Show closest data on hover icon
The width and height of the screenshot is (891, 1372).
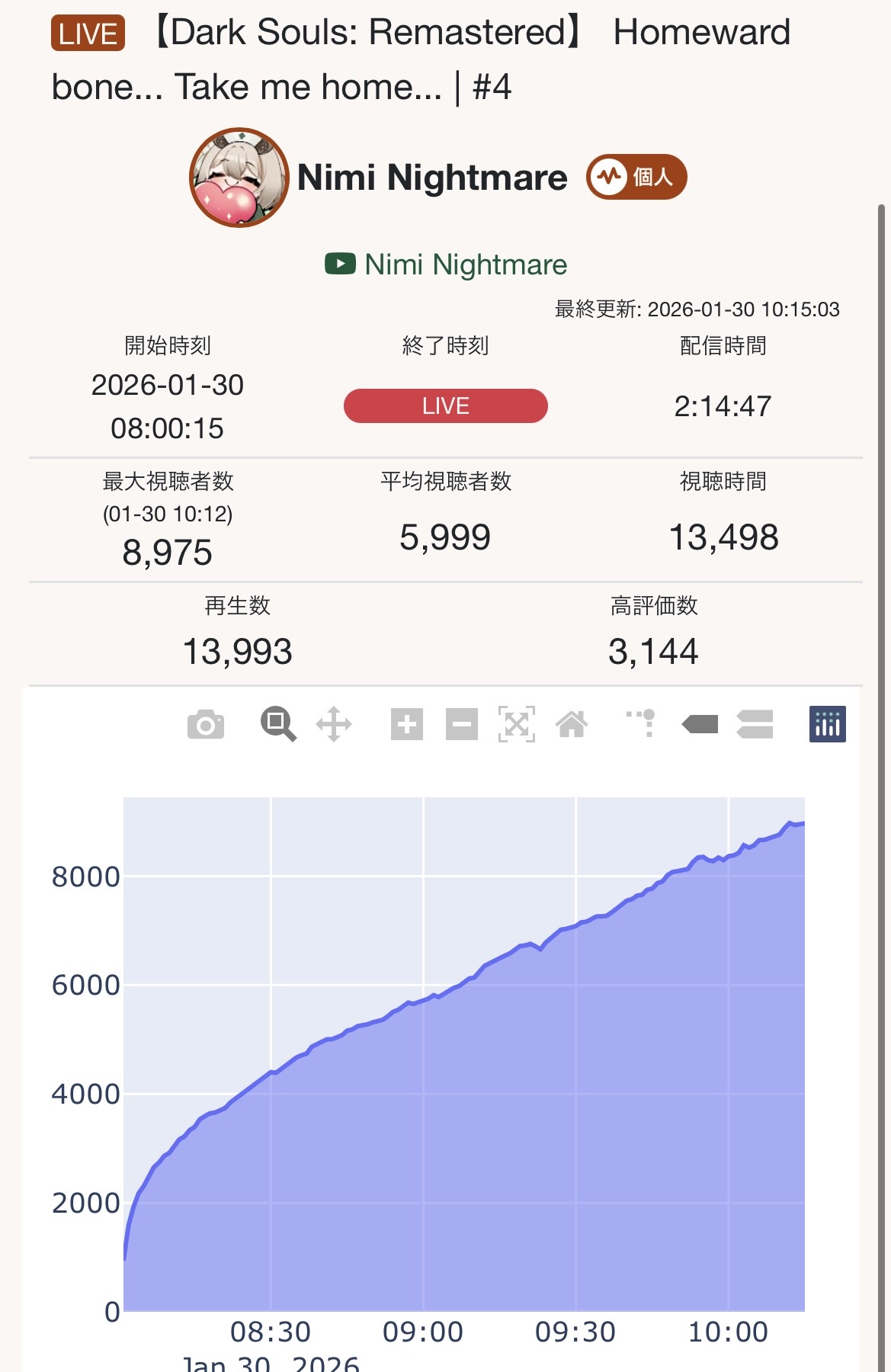700,724
